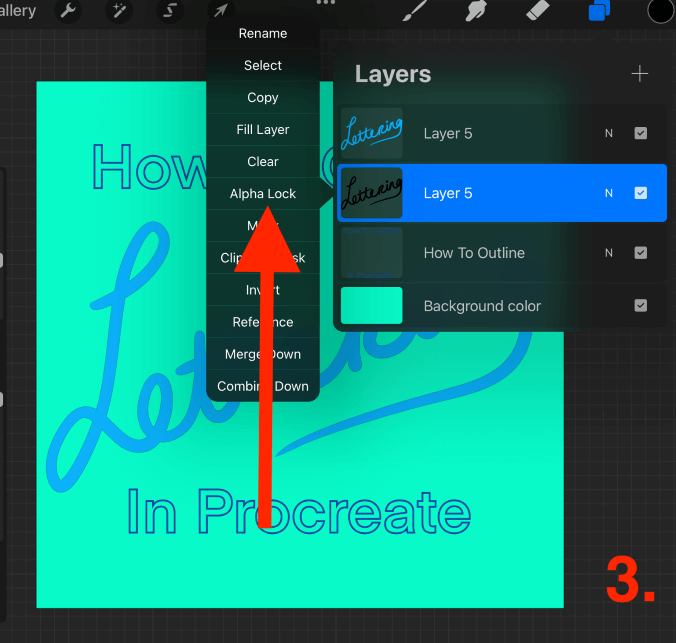Toggle Background color visibility checkbox

click(641, 306)
